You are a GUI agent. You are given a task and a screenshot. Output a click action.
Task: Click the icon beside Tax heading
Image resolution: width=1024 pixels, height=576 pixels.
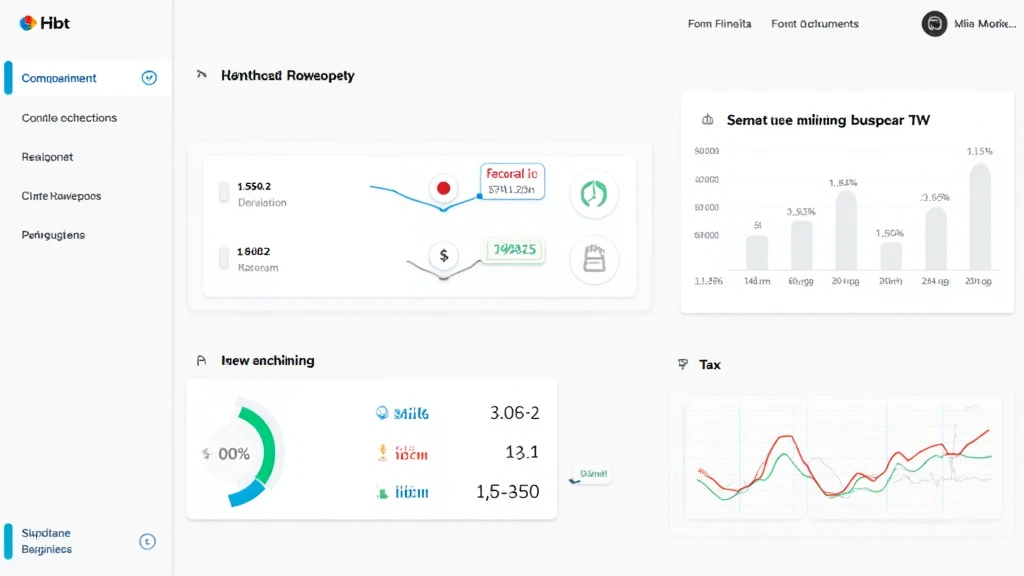coord(683,365)
